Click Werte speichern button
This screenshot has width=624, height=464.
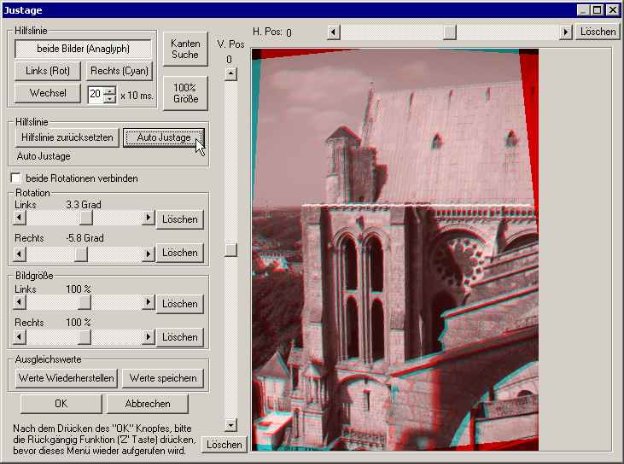click(x=162, y=378)
